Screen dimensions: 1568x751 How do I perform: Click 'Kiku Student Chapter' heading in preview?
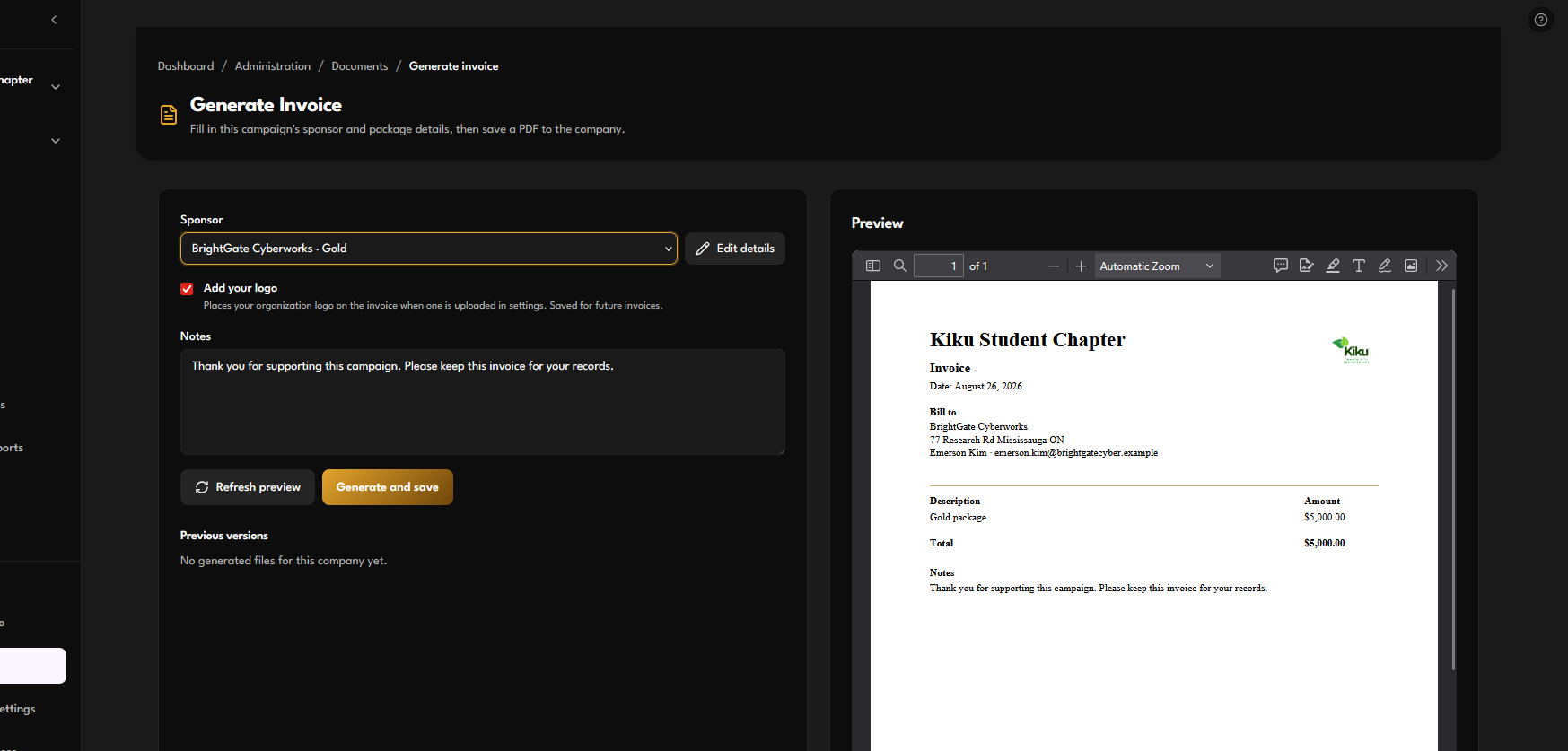(x=1027, y=340)
